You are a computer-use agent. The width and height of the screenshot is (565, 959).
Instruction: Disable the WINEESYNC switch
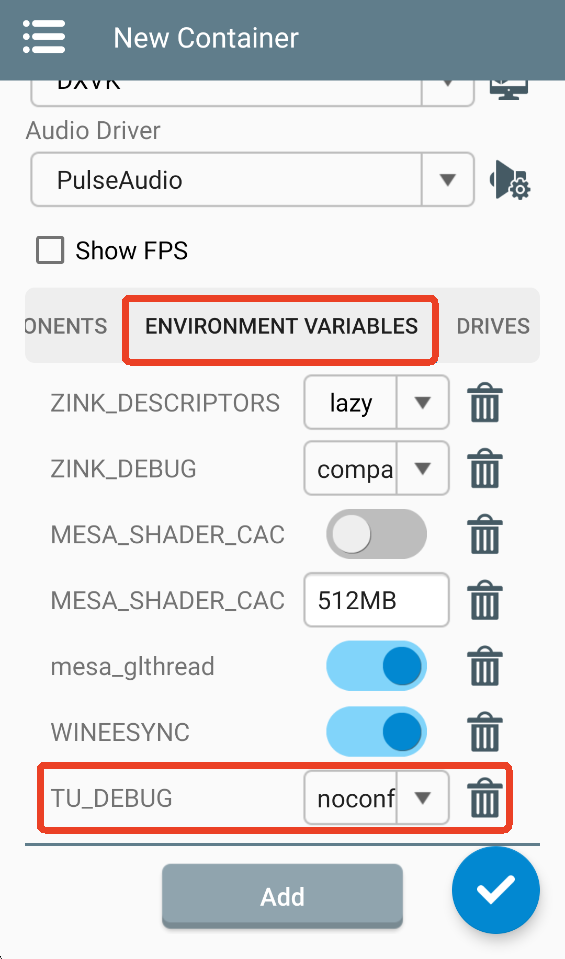[x=376, y=731]
